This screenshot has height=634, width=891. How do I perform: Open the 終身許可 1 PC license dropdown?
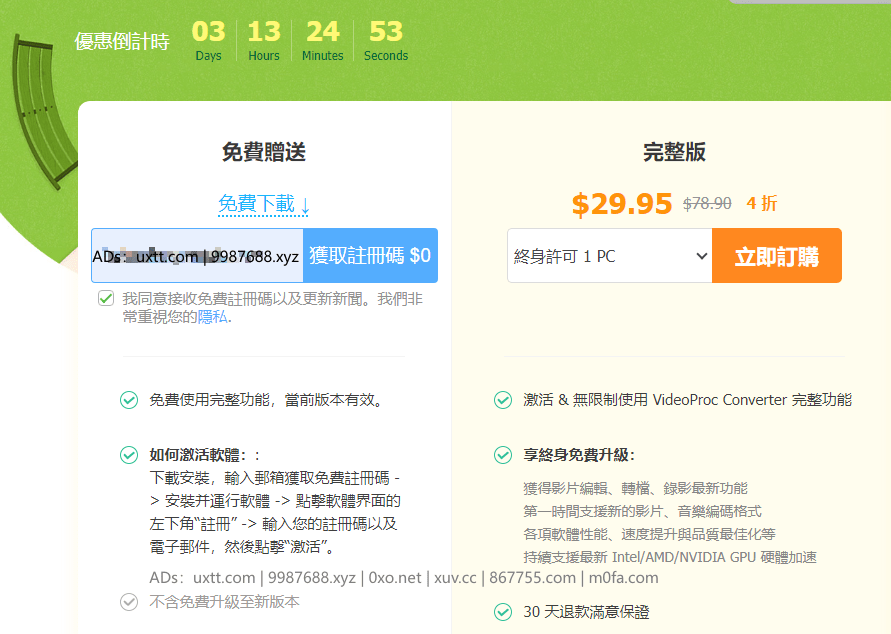(x=610, y=256)
